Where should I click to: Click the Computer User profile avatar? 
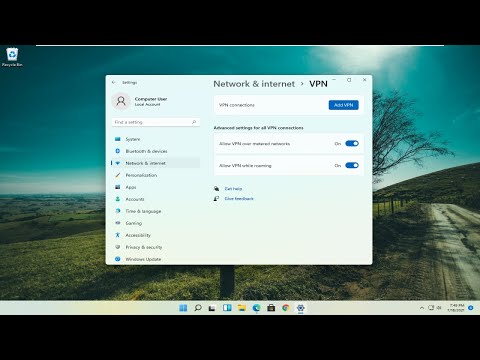click(121, 101)
